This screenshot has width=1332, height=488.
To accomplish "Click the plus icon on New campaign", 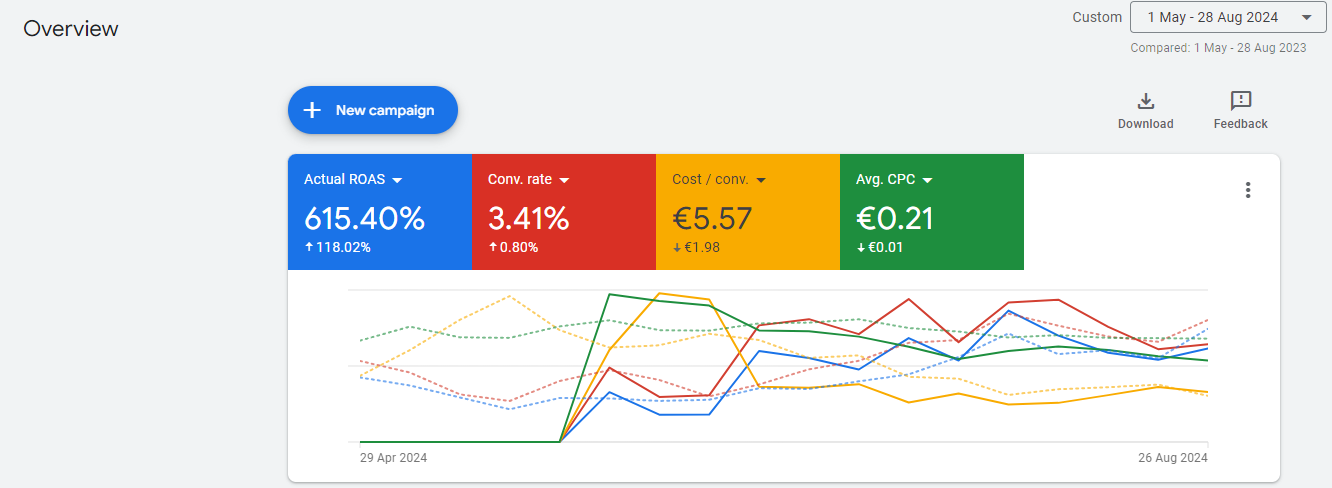I will [312, 110].
